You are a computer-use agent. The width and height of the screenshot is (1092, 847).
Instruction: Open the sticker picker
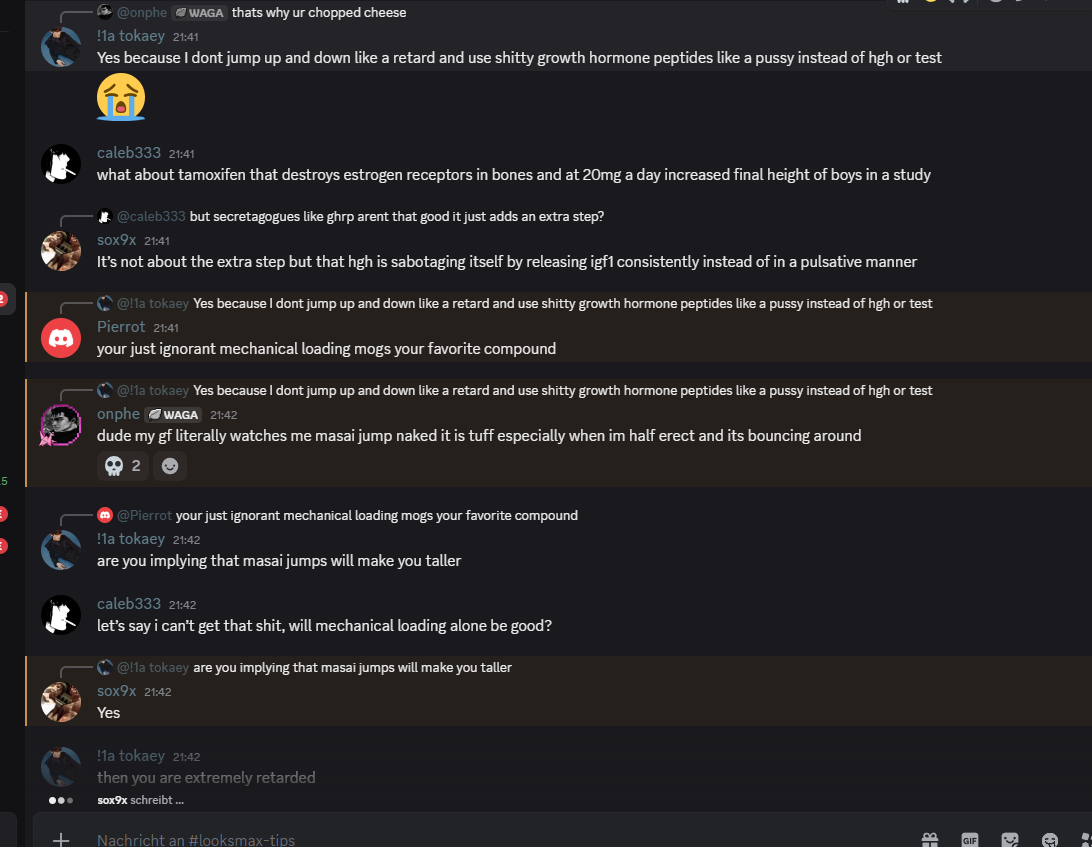(x=1010, y=840)
